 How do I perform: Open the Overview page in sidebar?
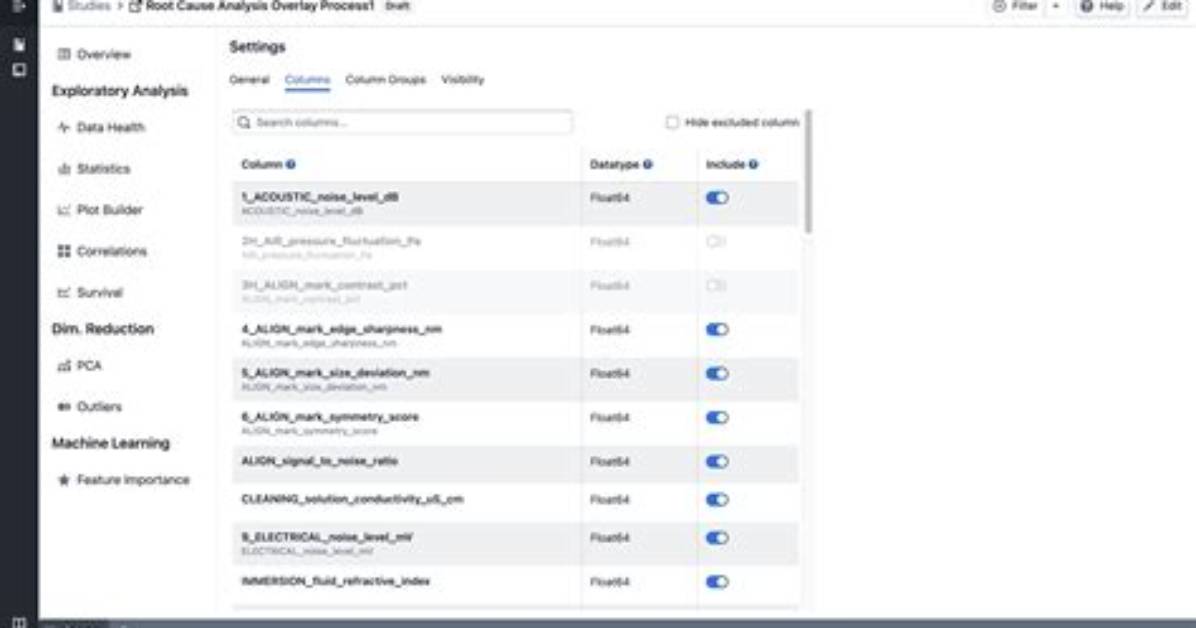pos(93,54)
